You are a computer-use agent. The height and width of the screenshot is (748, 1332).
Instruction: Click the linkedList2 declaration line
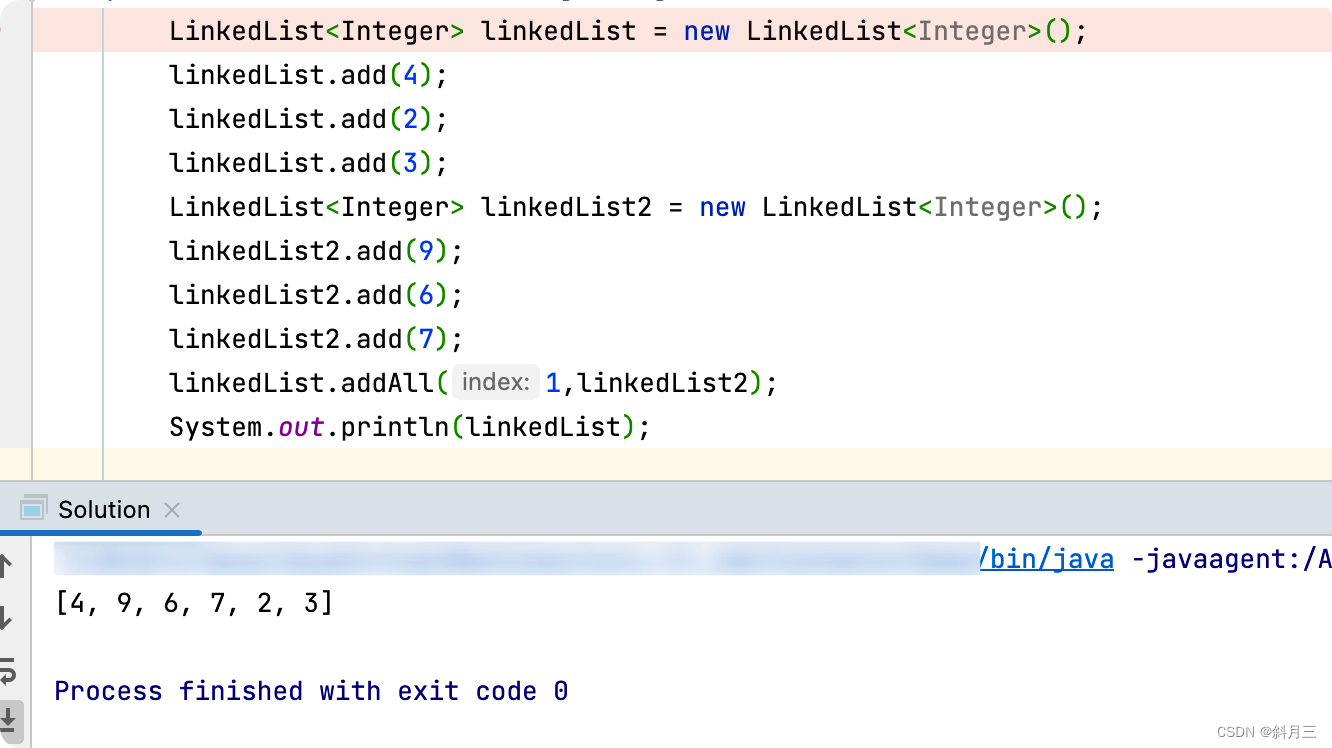click(636, 207)
